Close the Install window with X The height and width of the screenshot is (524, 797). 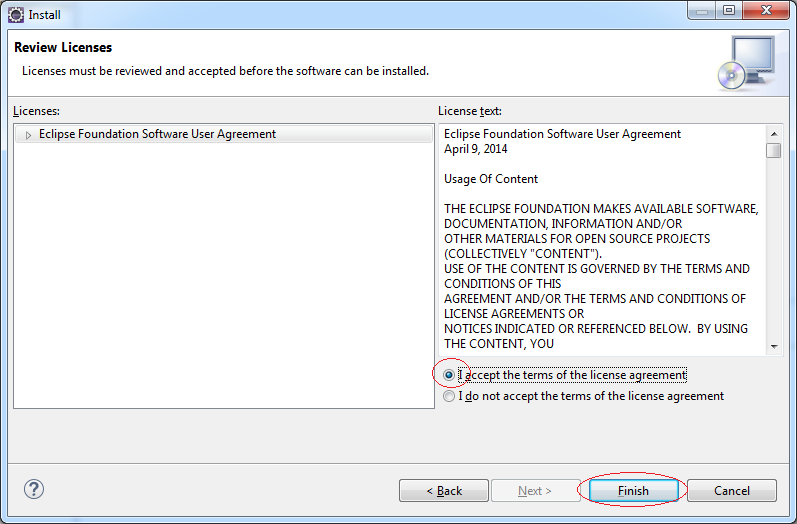766,11
